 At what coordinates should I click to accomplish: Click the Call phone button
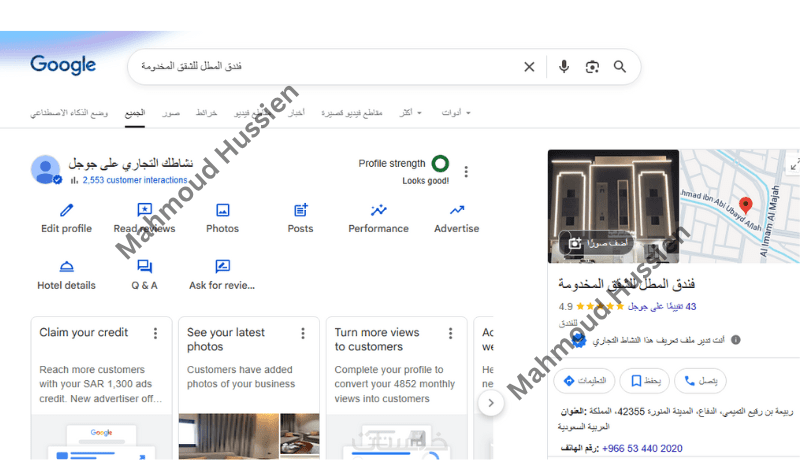pyautogui.click(x=700, y=381)
